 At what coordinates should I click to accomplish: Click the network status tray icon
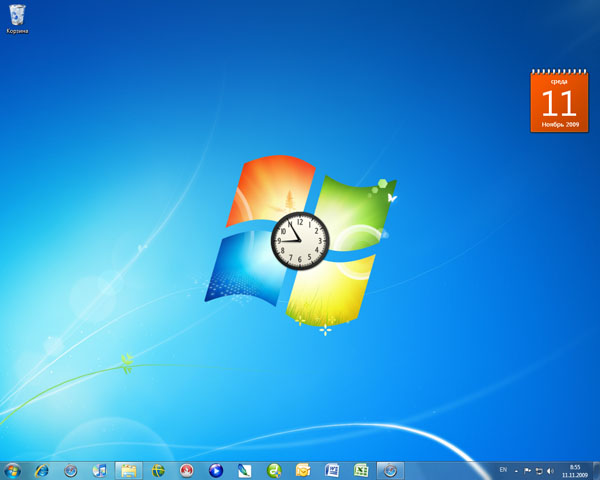tap(539, 471)
